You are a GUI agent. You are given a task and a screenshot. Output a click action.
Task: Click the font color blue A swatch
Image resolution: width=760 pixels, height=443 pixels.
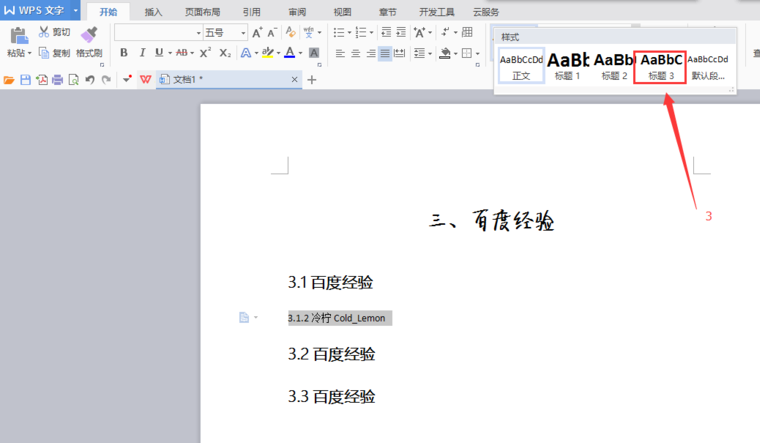point(290,52)
